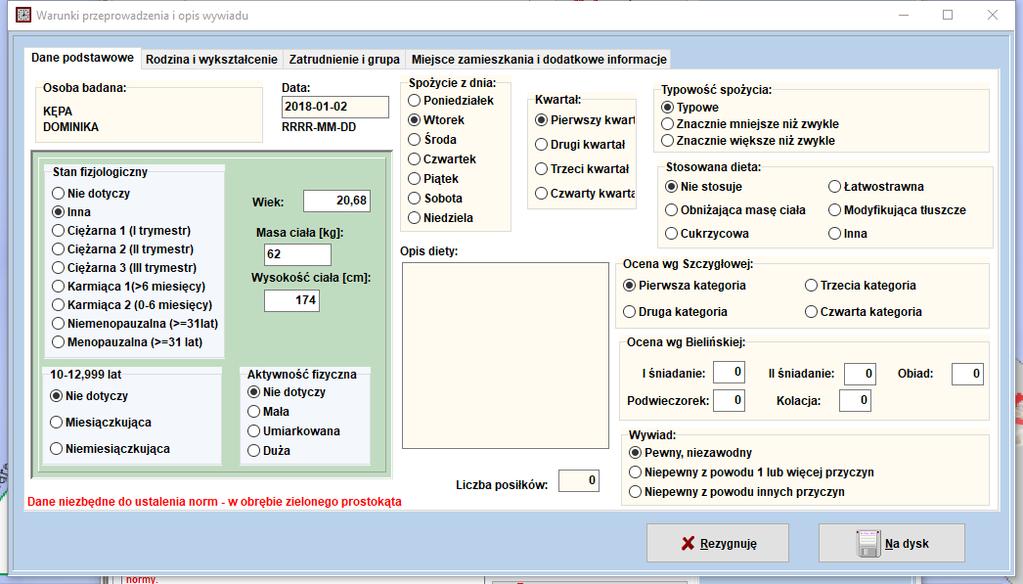Select Karmiąca 2 (0-6 miesięcy)

[x=132, y=305]
